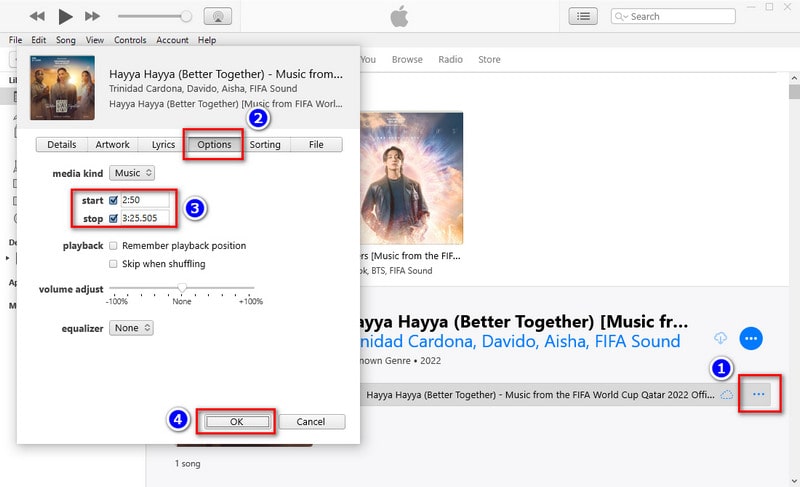Click the scrollbar up arrow
Image resolution: width=800 pixels, height=487 pixels.
click(794, 78)
